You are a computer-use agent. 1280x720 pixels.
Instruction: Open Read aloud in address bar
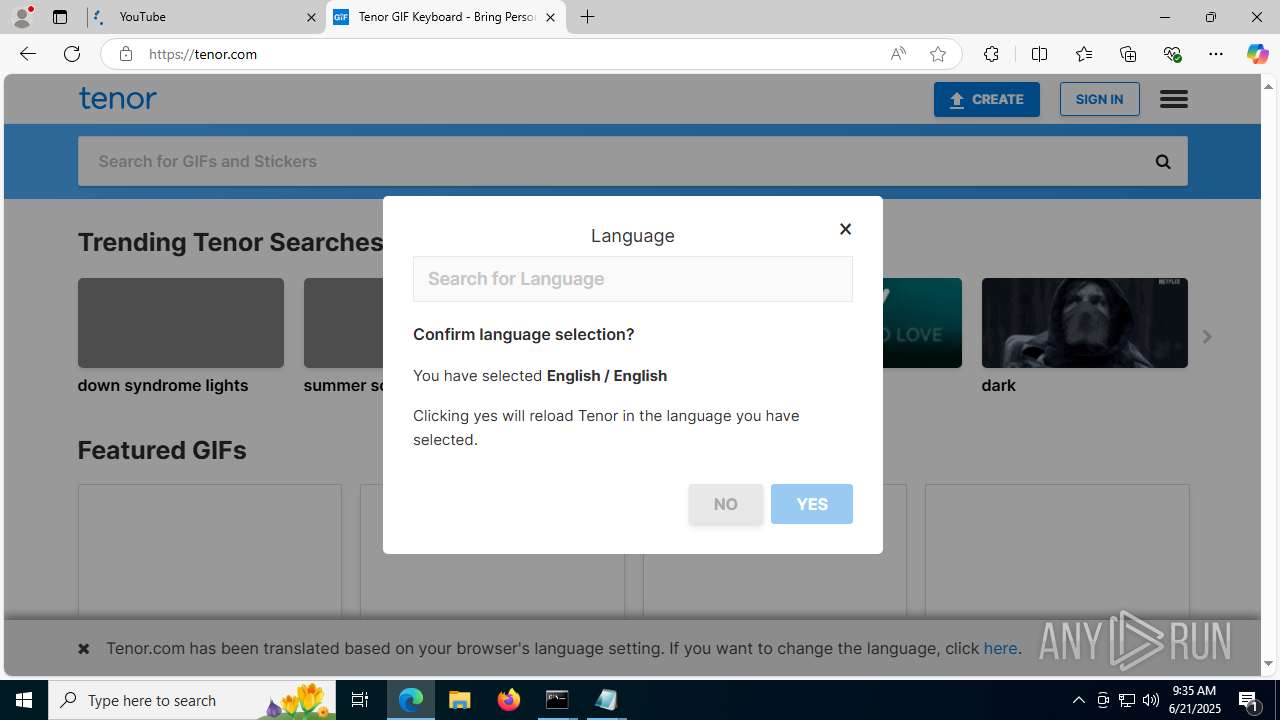coord(898,54)
